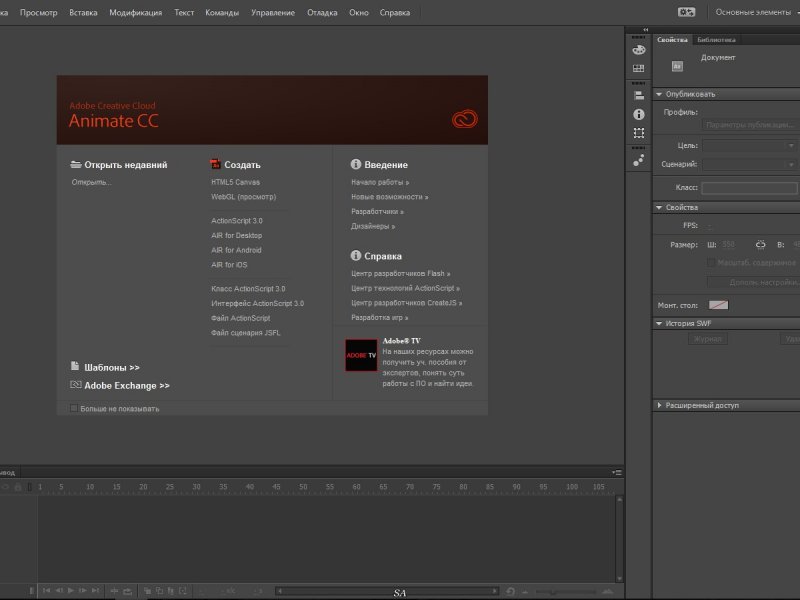Click the 'Параметры публикации...' button
800x600 pixels.
pos(750,125)
